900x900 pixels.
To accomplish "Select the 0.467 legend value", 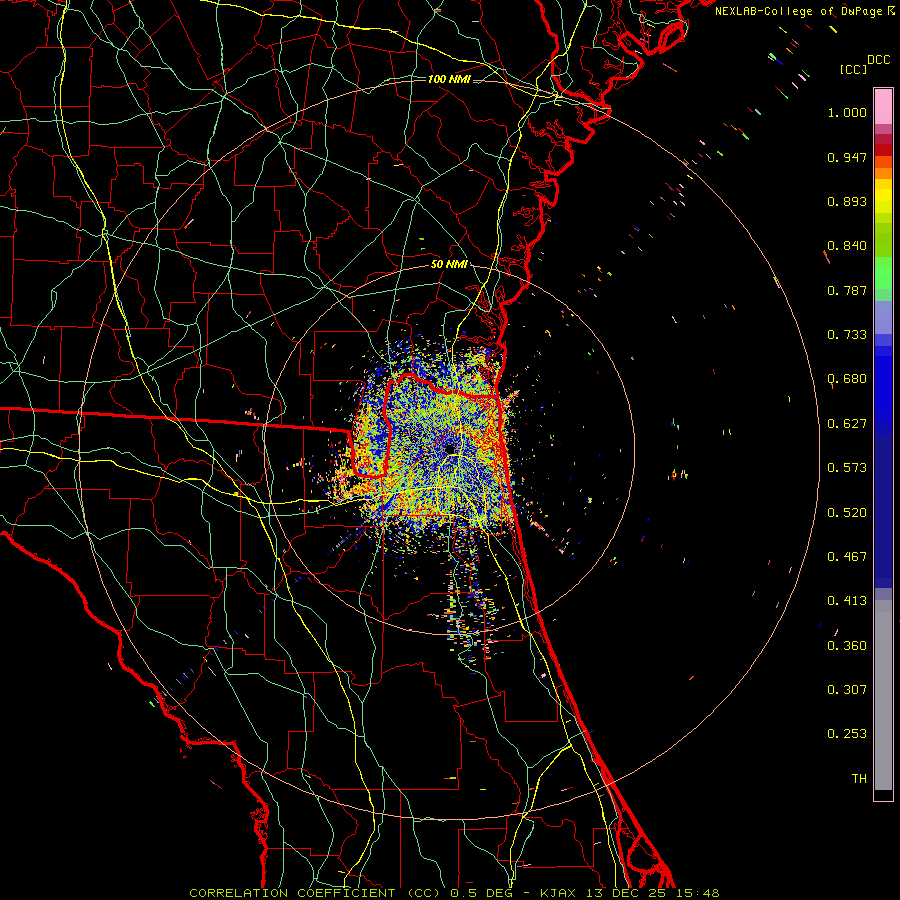I will pyautogui.click(x=847, y=557).
